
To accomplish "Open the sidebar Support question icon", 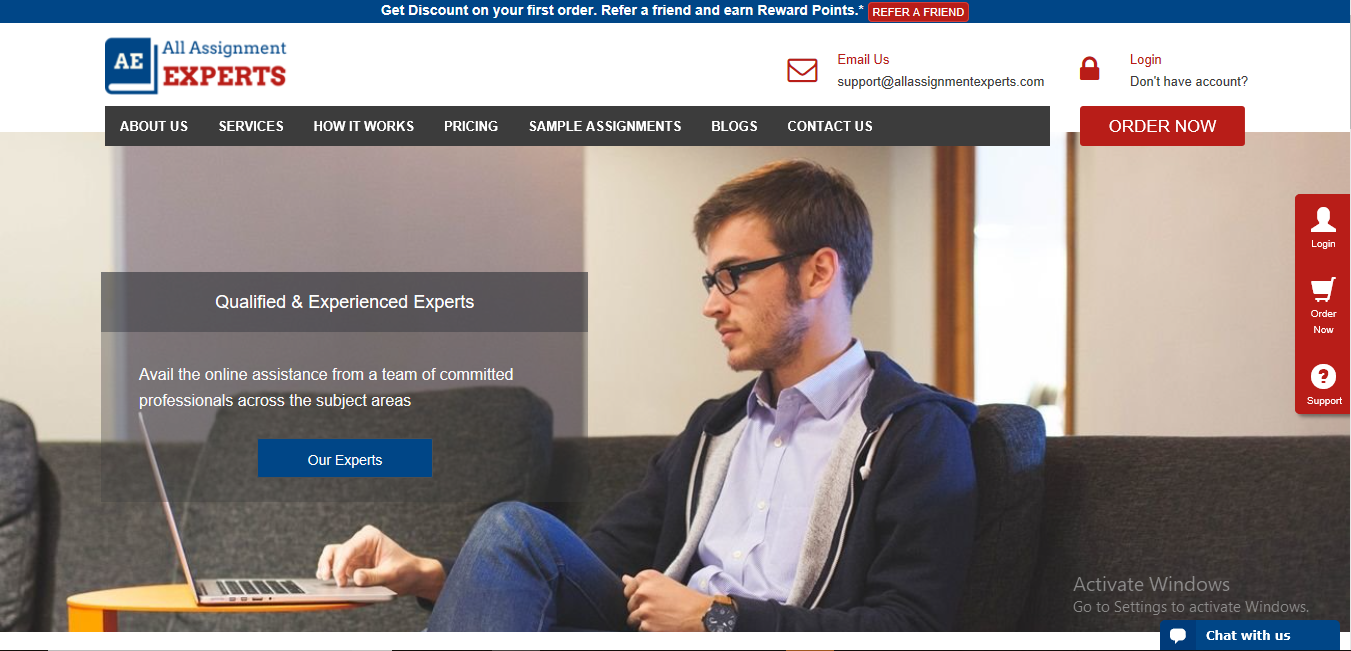I will (x=1323, y=376).
